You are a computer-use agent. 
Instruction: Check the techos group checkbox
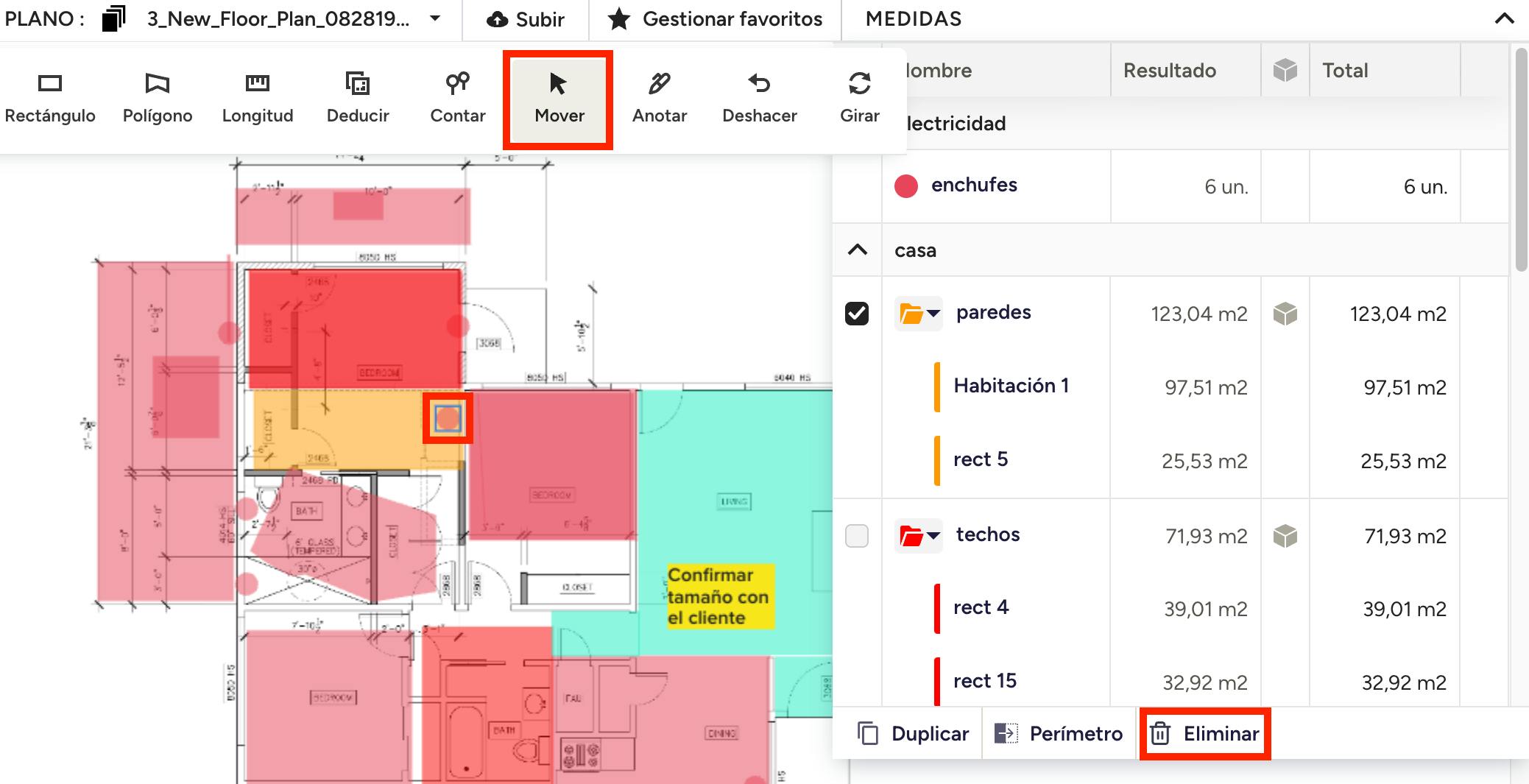coord(857,535)
